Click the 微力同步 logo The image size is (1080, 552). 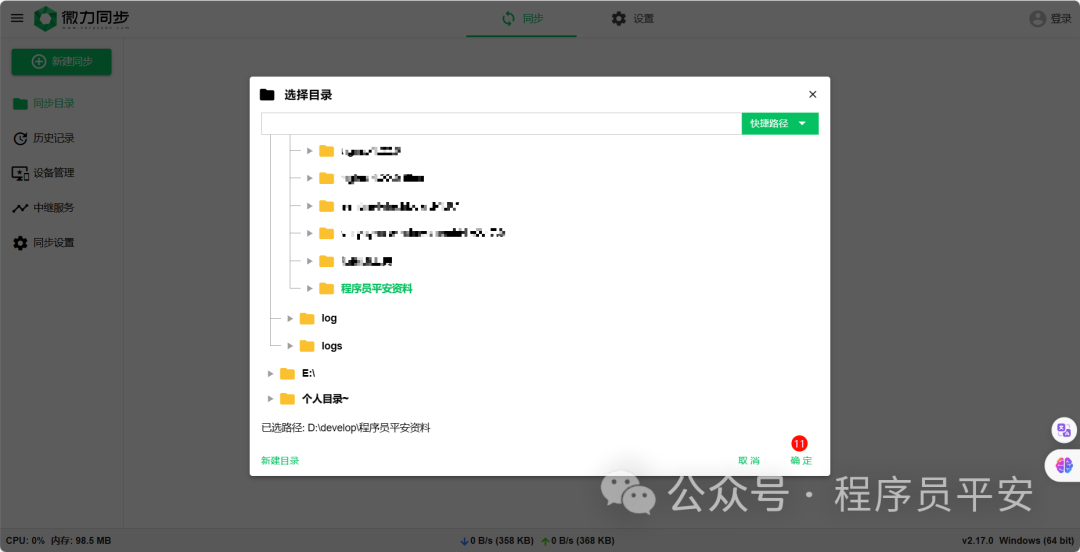pos(82,19)
